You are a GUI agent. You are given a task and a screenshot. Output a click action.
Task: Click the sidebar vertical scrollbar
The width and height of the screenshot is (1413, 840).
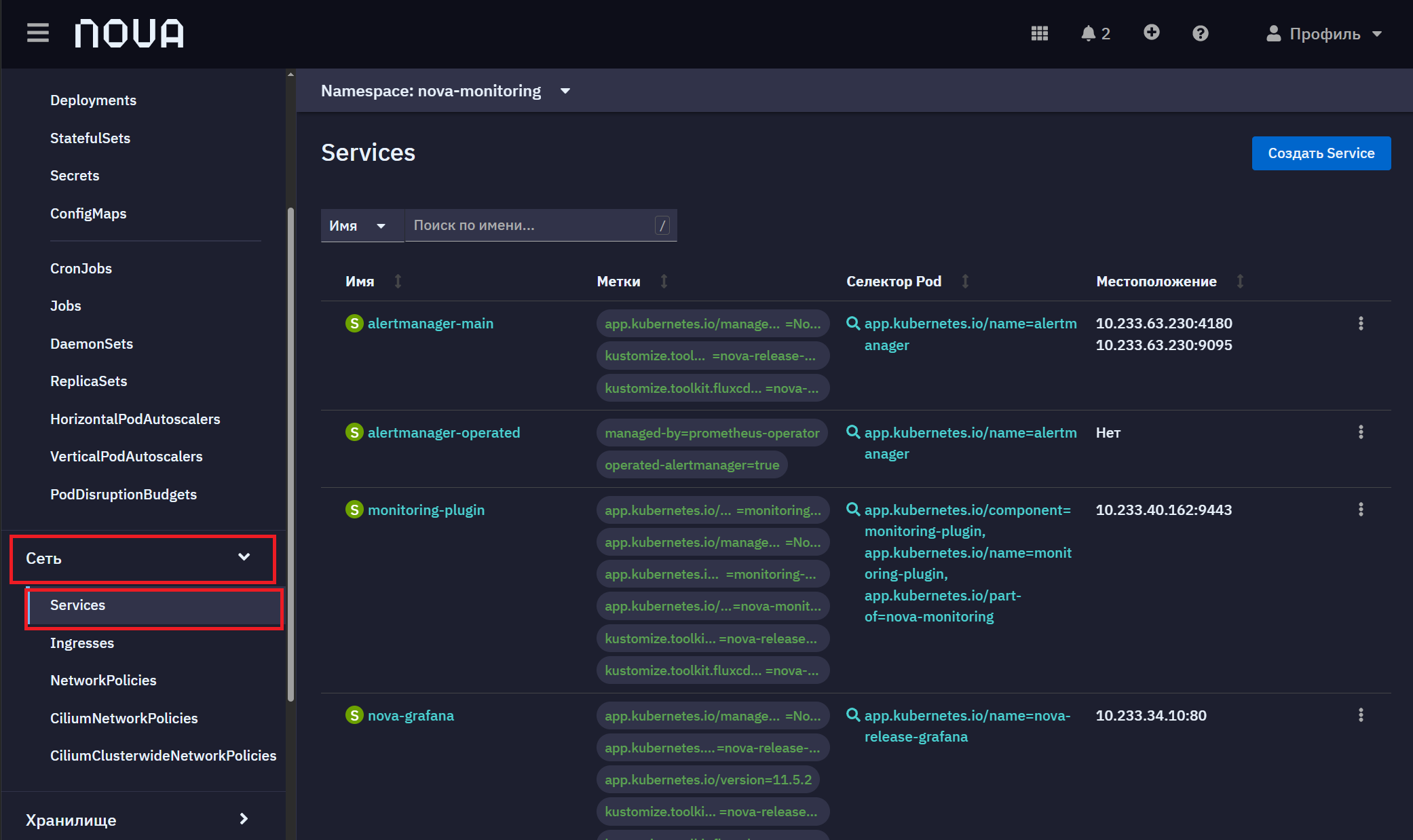(290, 455)
